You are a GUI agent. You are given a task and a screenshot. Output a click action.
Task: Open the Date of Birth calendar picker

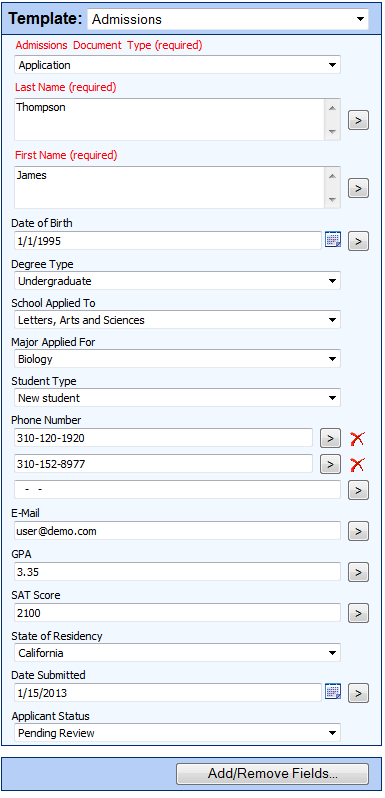click(x=333, y=240)
